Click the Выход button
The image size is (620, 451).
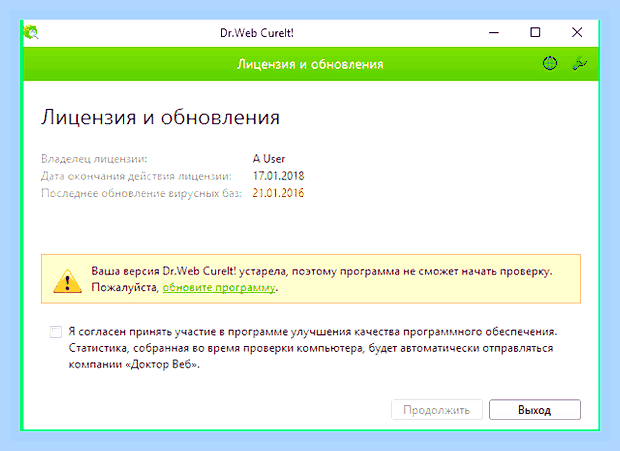(x=535, y=410)
